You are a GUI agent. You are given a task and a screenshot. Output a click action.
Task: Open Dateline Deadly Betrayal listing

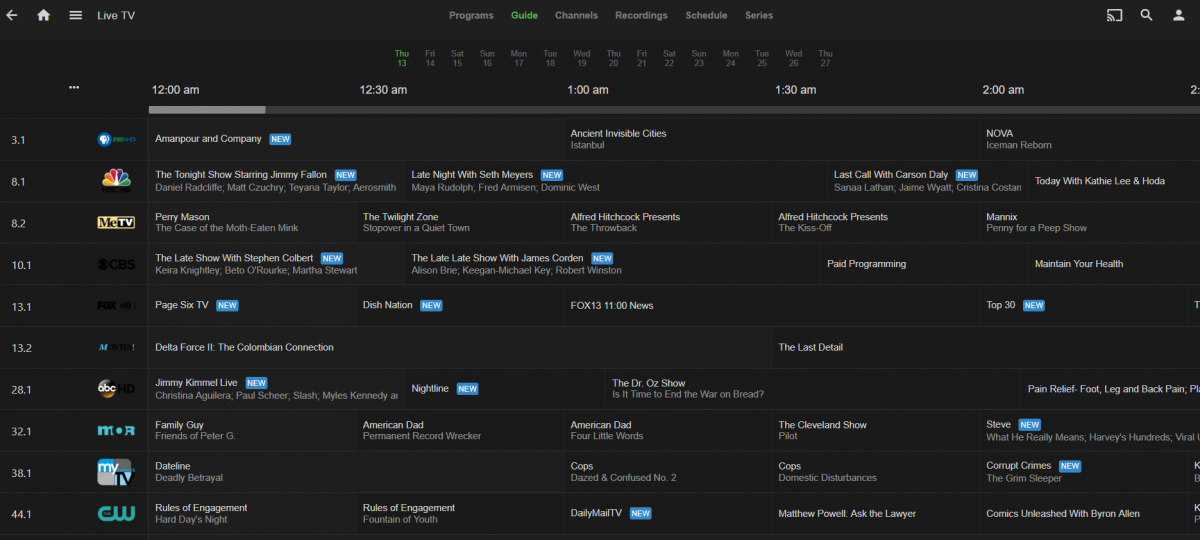click(355, 472)
